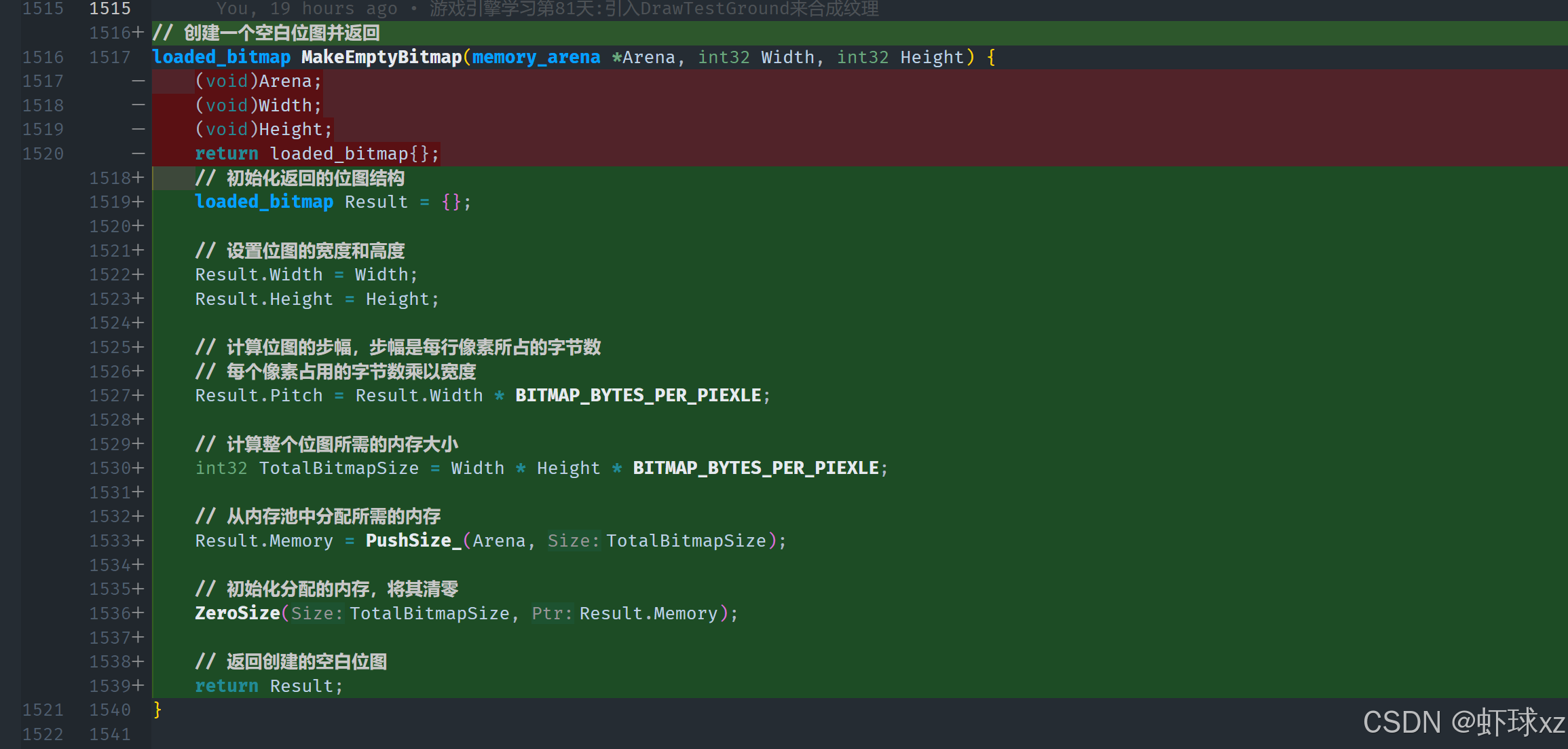Viewport: 1568px width, 749px height.
Task: Select the removed line "(void)Arena;"
Action: click(x=258, y=81)
